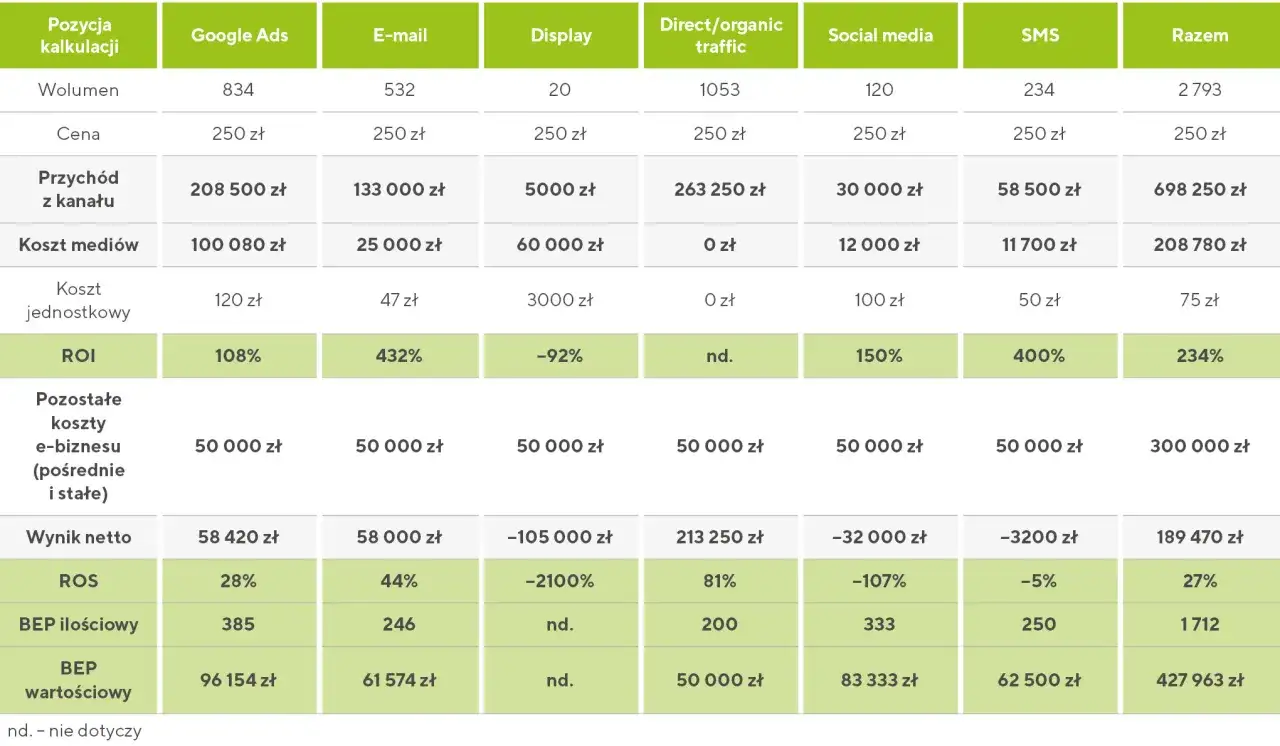This screenshot has height=746, width=1280.
Task: Click the ROI row label
Action: click(x=78, y=356)
